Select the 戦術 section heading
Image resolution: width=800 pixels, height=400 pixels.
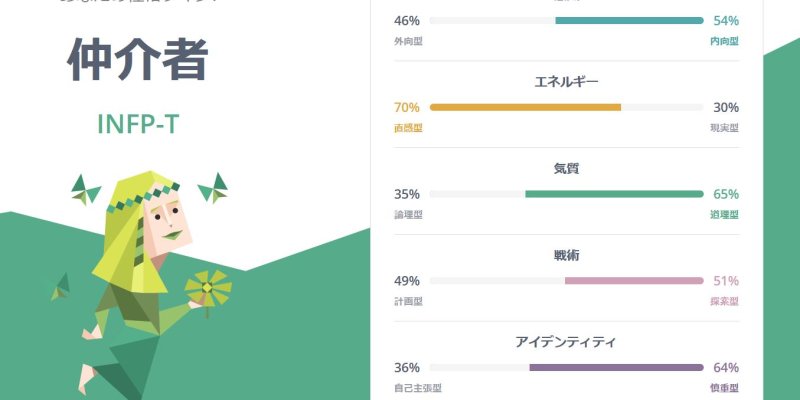point(566,256)
